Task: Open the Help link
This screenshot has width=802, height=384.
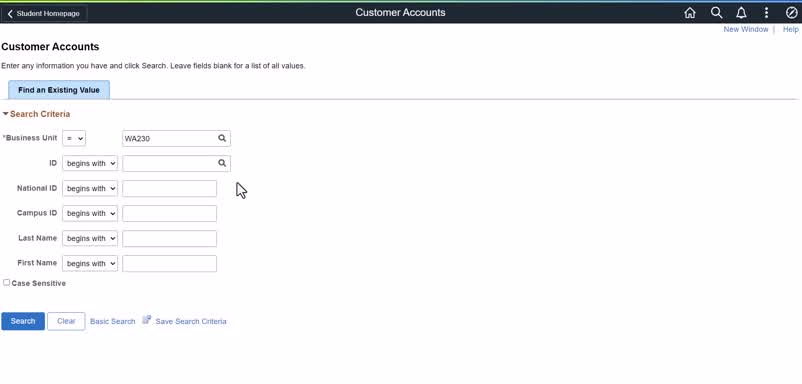Action: coord(790,30)
